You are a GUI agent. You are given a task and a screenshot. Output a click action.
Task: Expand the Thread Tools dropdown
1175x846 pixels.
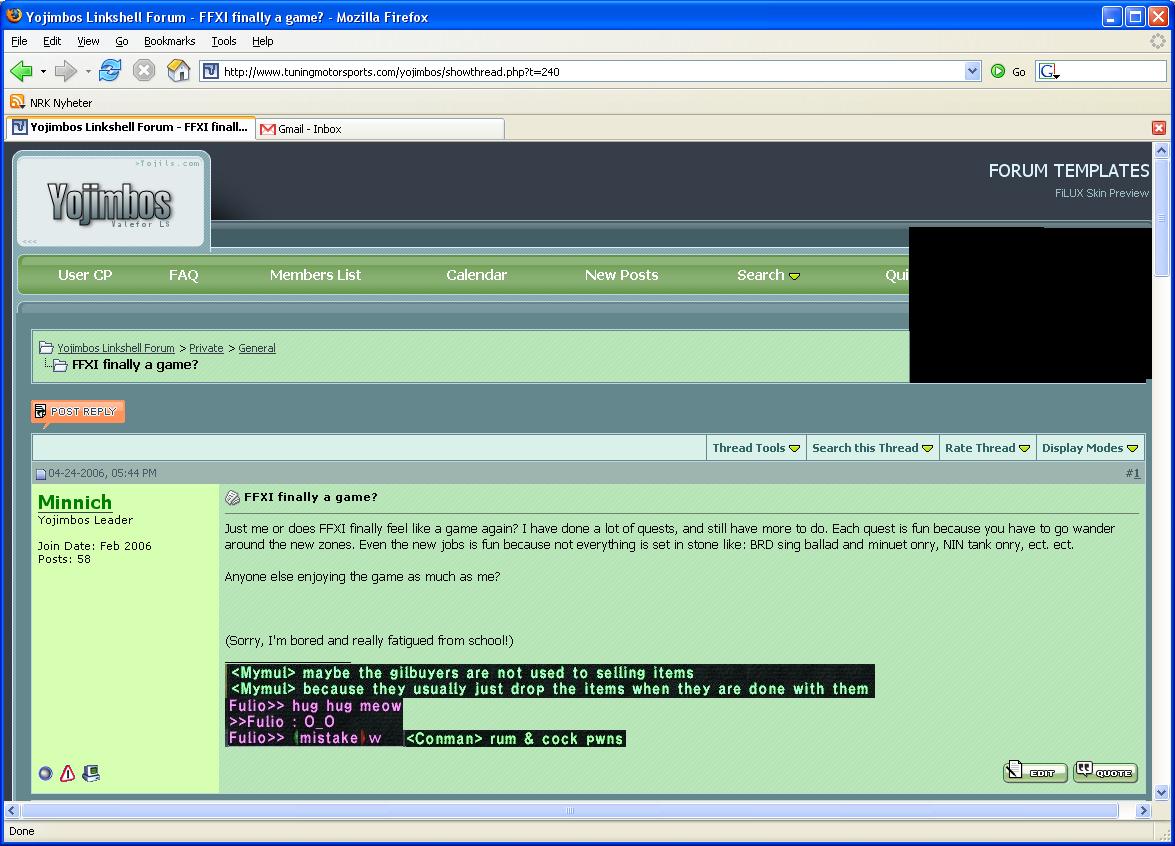756,448
